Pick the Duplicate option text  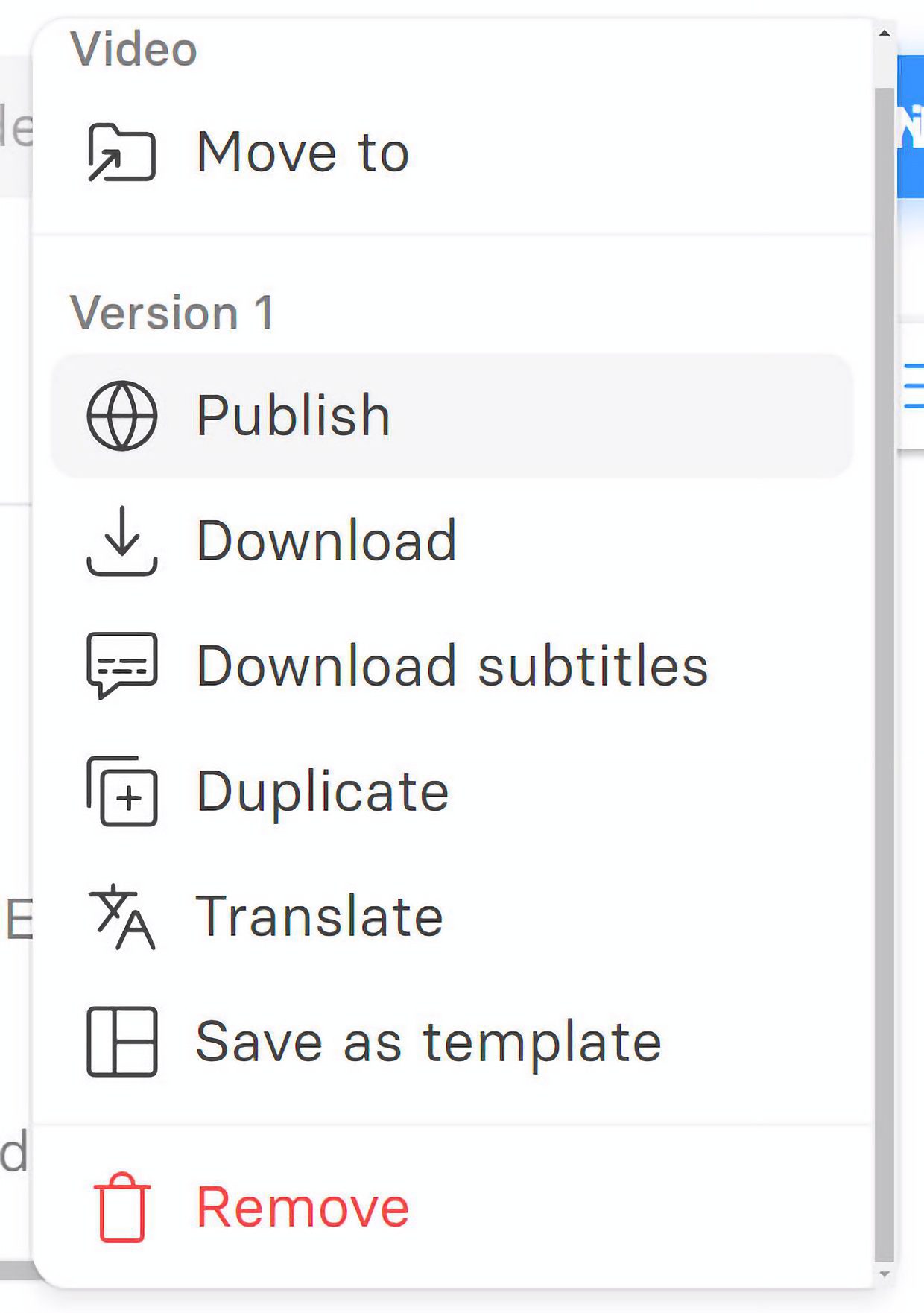coord(323,791)
